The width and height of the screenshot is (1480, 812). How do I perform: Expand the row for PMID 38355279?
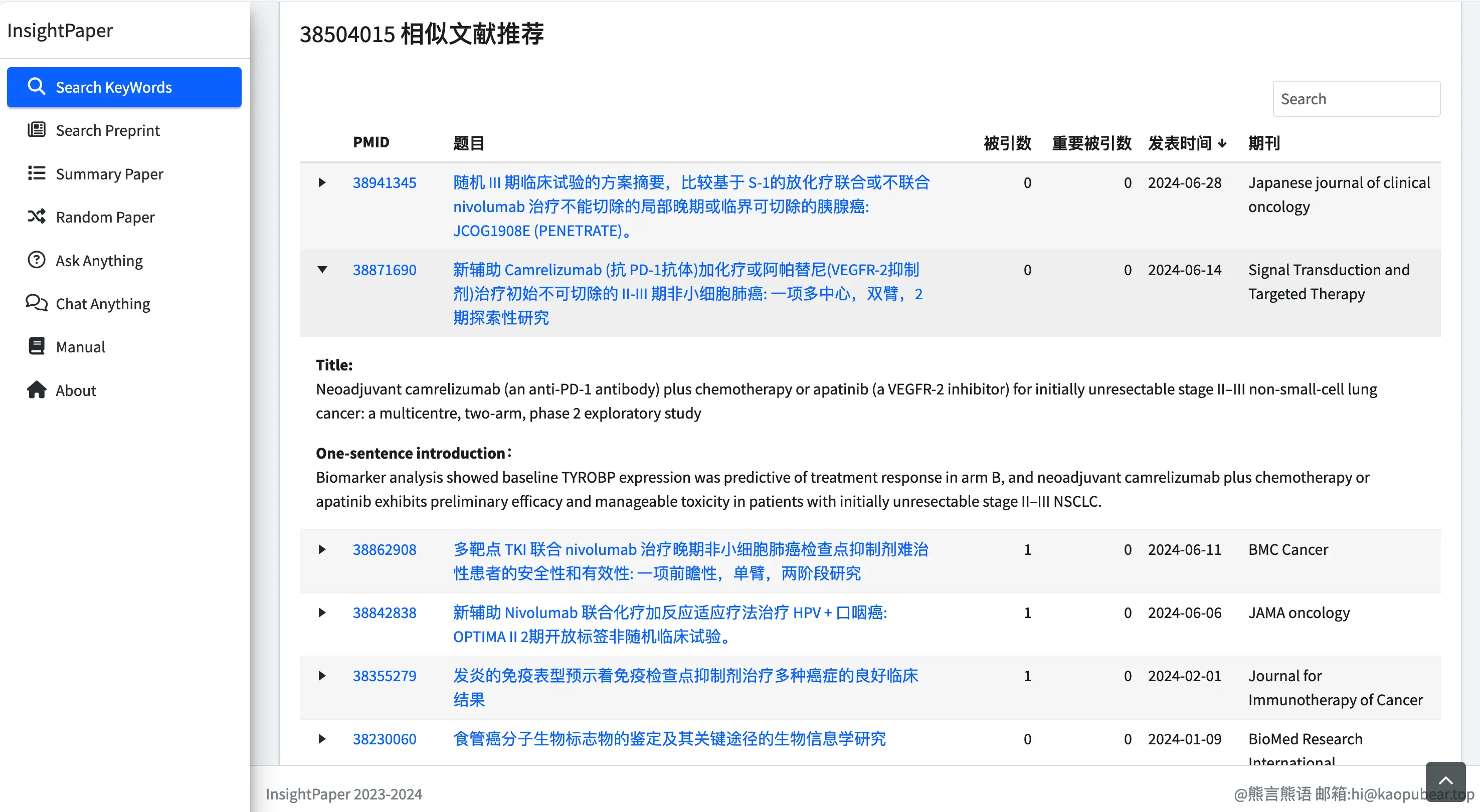click(322, 676)
